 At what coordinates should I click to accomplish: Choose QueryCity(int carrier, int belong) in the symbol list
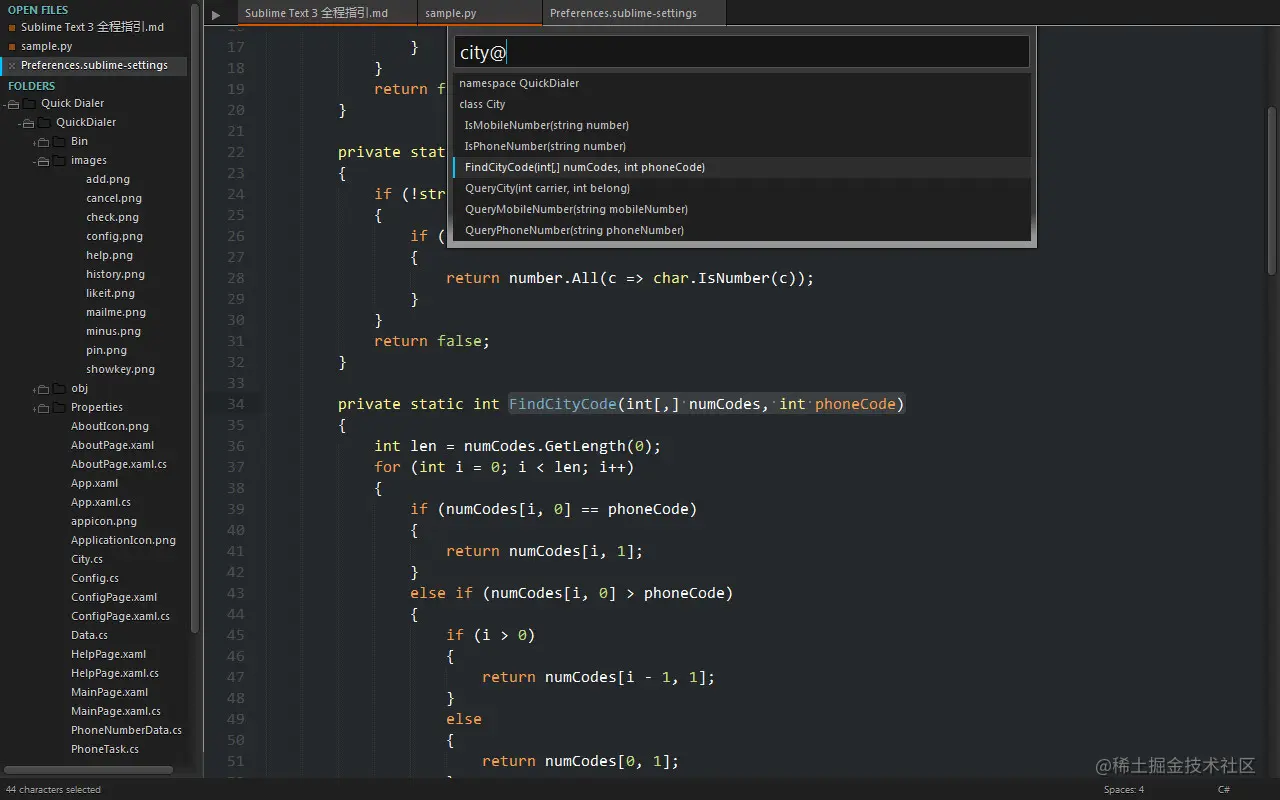[742, 188]
